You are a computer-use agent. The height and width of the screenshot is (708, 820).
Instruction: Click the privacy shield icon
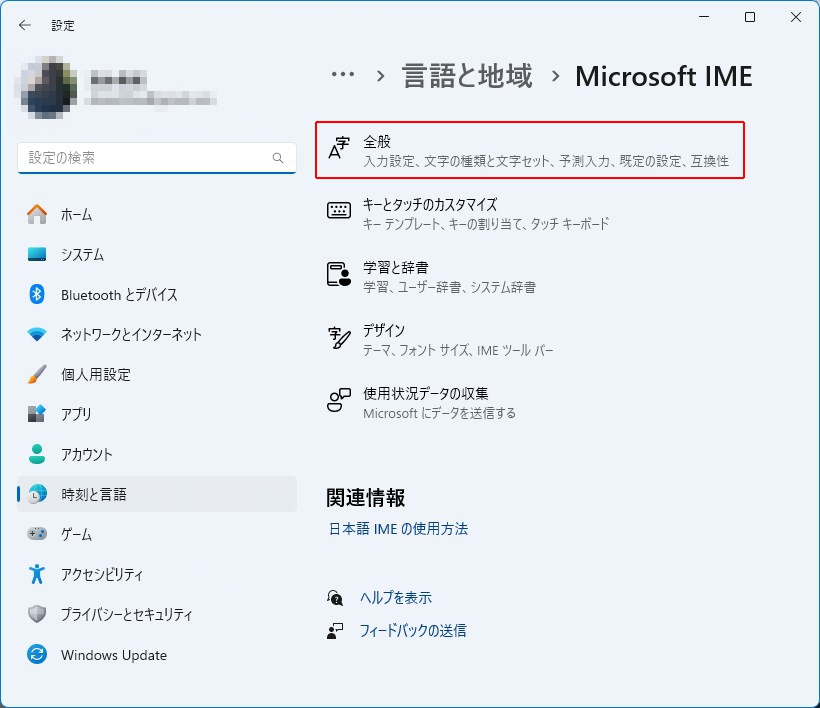coord(37,614)
